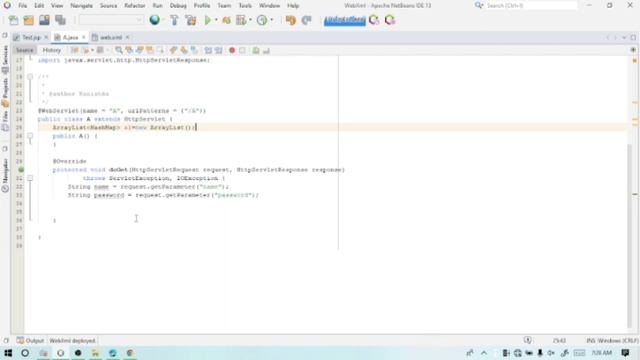Click the Save All toolbar icon
This screenshot has height=360, width=640.
(x=60, y=20)
